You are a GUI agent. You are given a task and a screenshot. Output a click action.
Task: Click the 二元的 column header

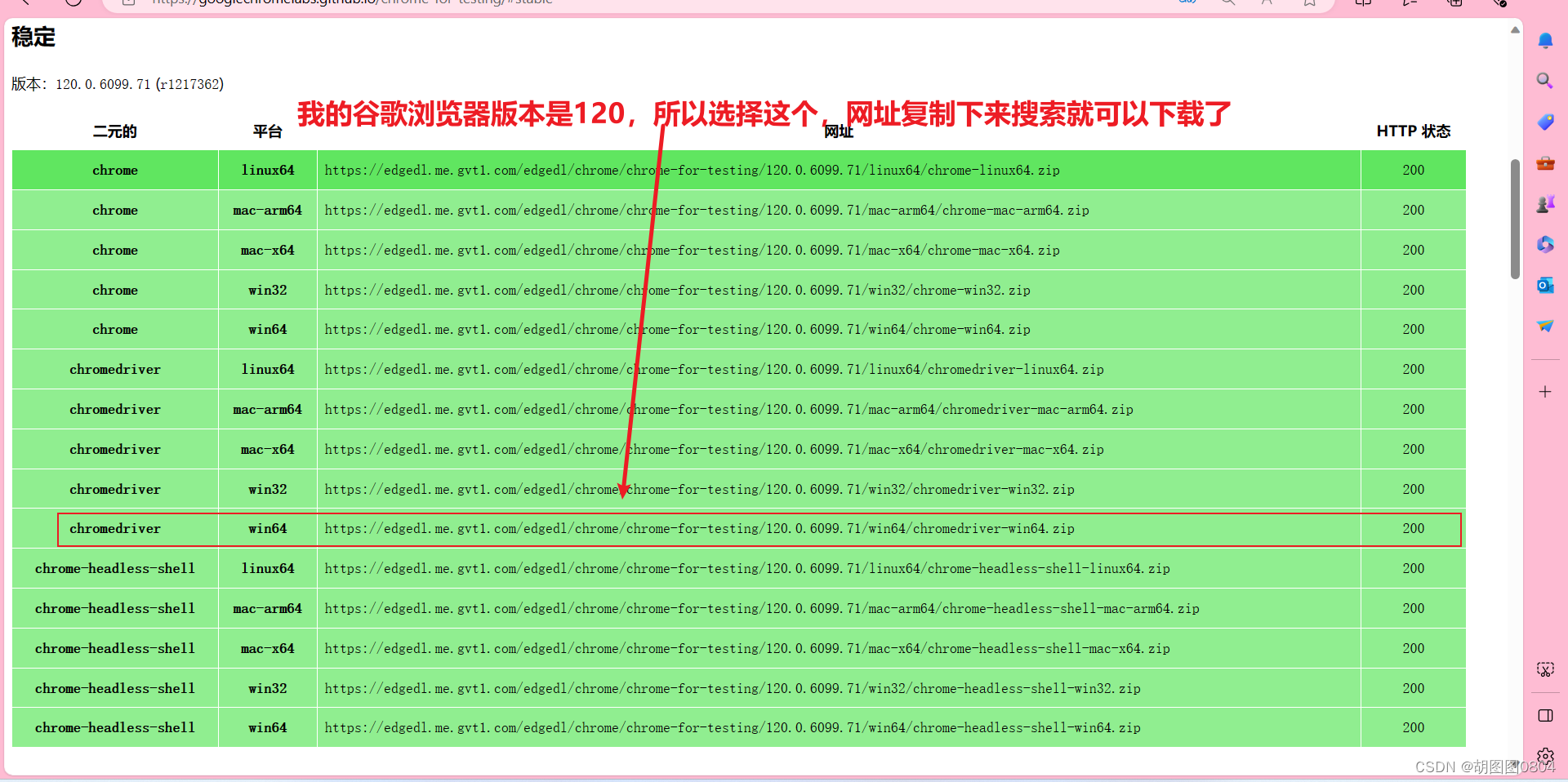115,131
